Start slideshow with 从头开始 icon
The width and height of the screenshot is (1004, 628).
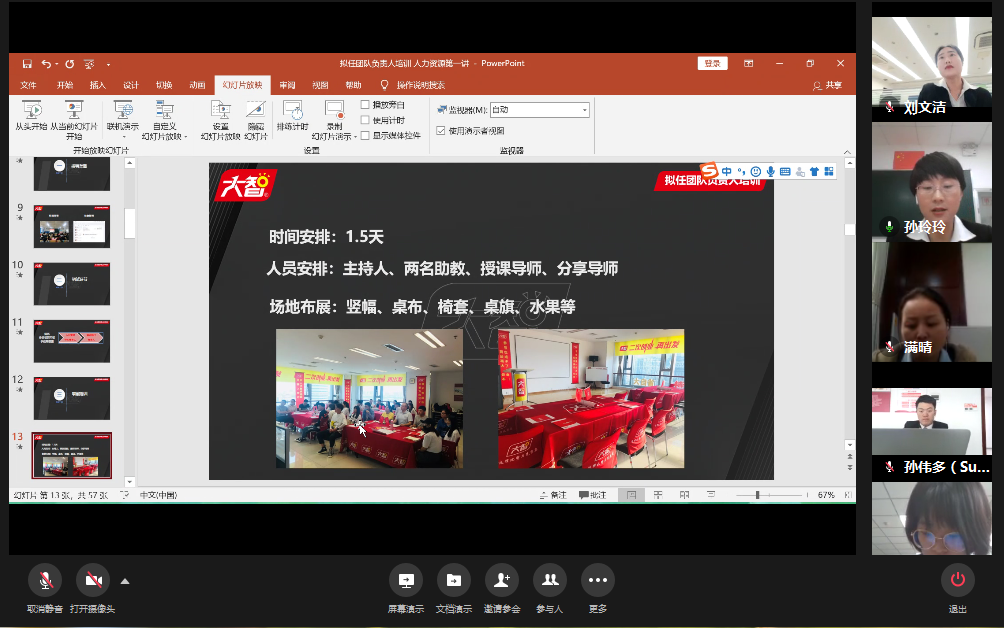(x=31, y=110)
